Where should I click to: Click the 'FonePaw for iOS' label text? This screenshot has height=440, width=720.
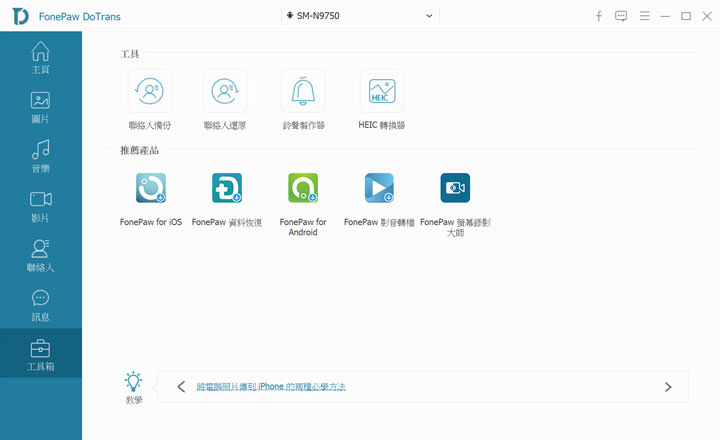tap(151, 222)
